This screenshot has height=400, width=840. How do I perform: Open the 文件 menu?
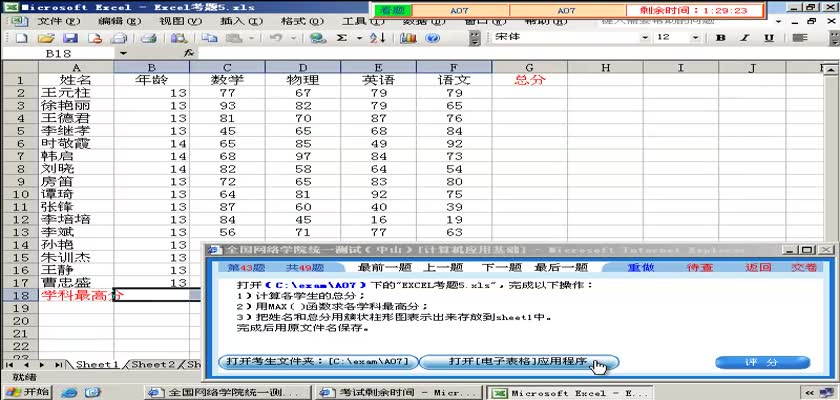click(x=58, y=21)
